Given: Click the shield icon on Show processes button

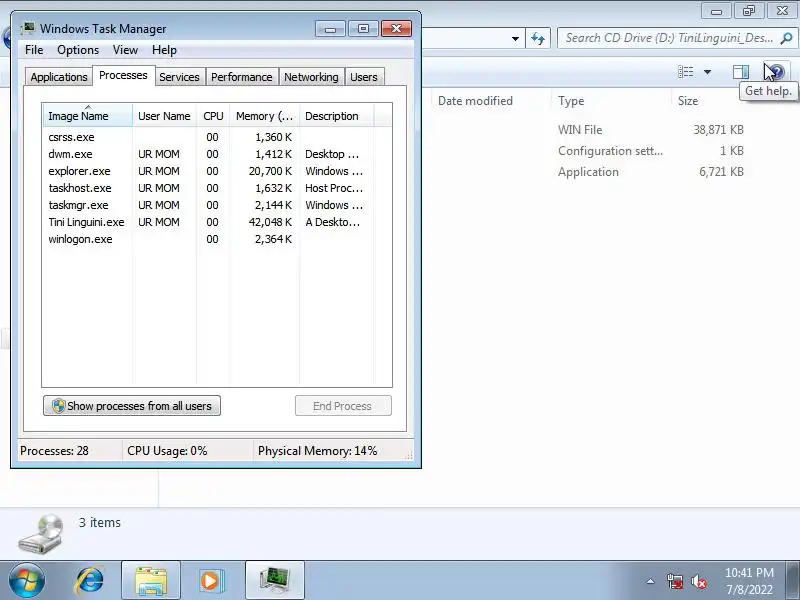Looking at the screenshot, I should 58,406.
